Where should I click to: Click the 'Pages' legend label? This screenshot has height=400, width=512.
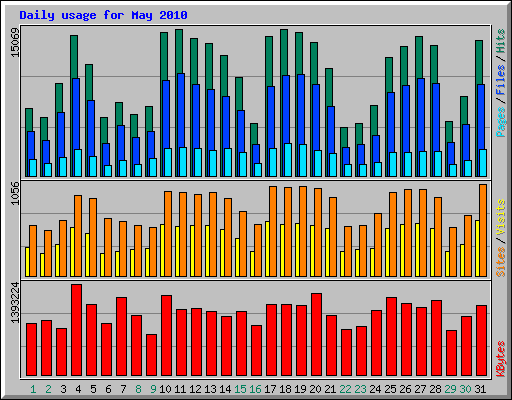click(x=501, y=122)
